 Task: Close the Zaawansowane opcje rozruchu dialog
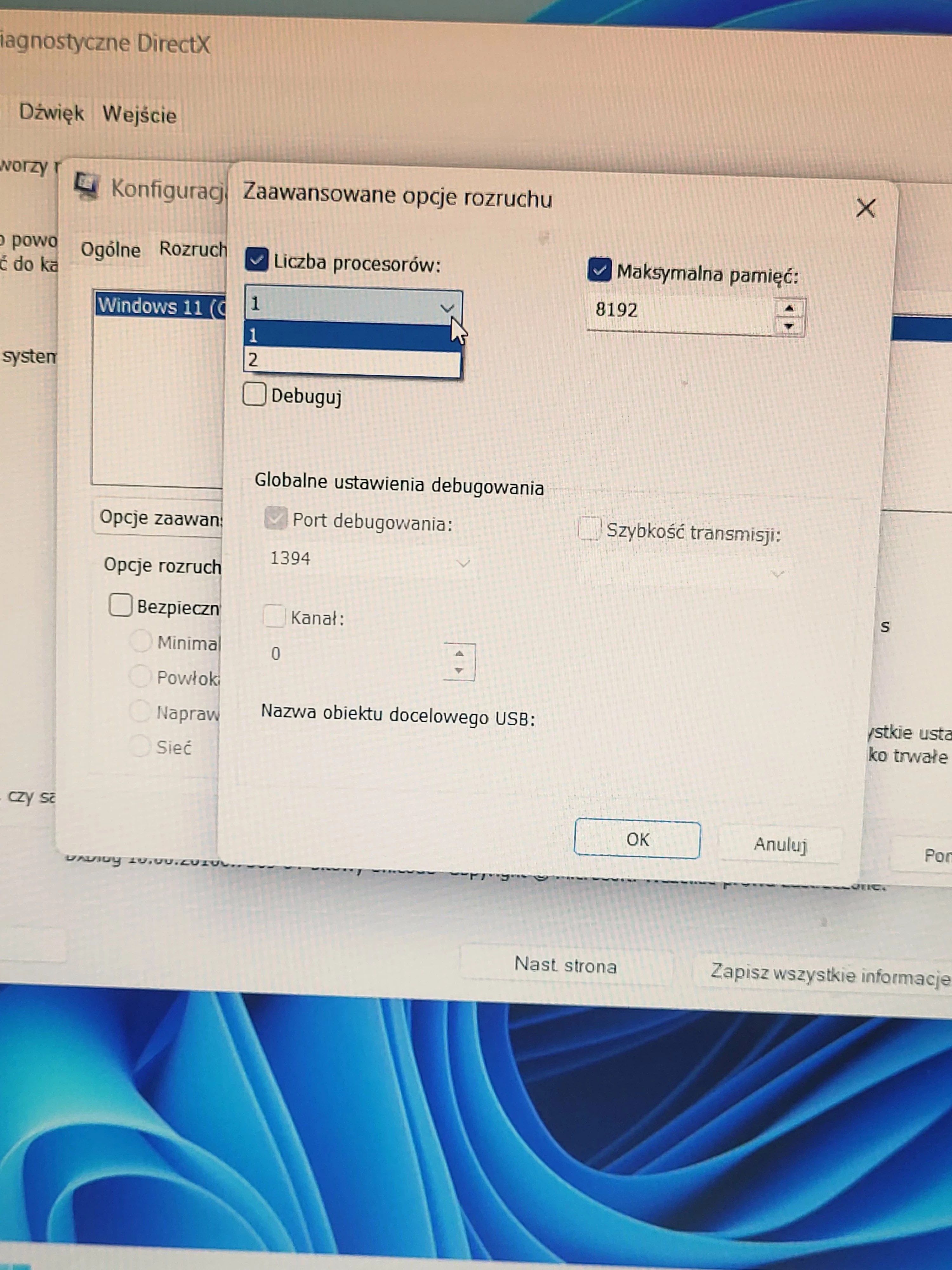(x=865, y=208)
